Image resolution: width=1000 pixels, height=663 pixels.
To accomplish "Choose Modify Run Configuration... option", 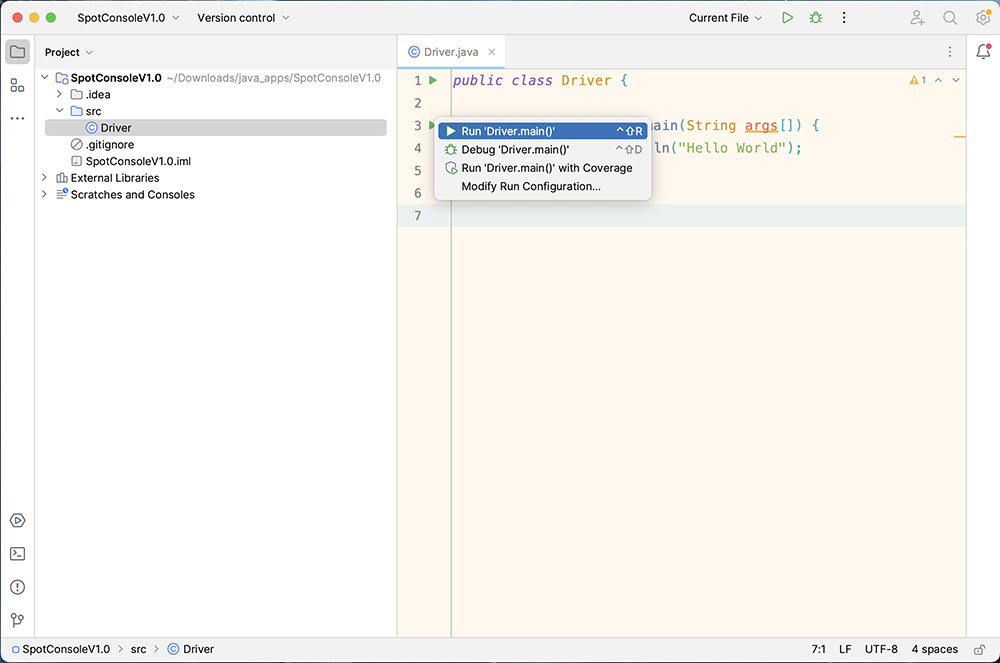I will (x=531, y=186).
